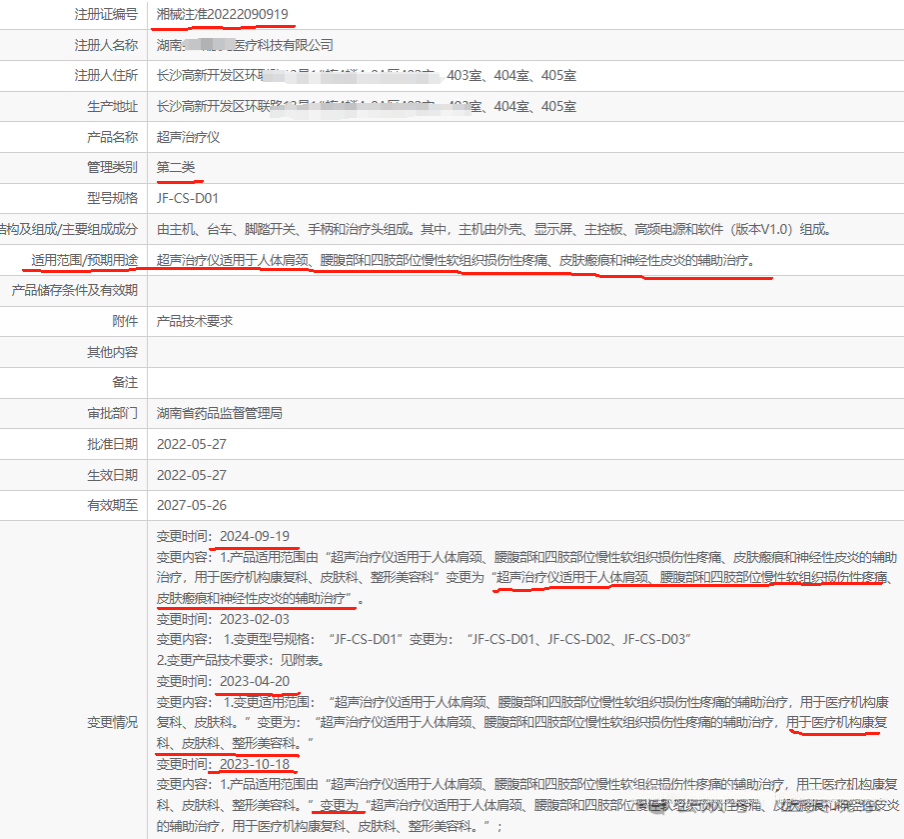
Task: Select the expiry date 2027-05-26
Action: point(192,505)
